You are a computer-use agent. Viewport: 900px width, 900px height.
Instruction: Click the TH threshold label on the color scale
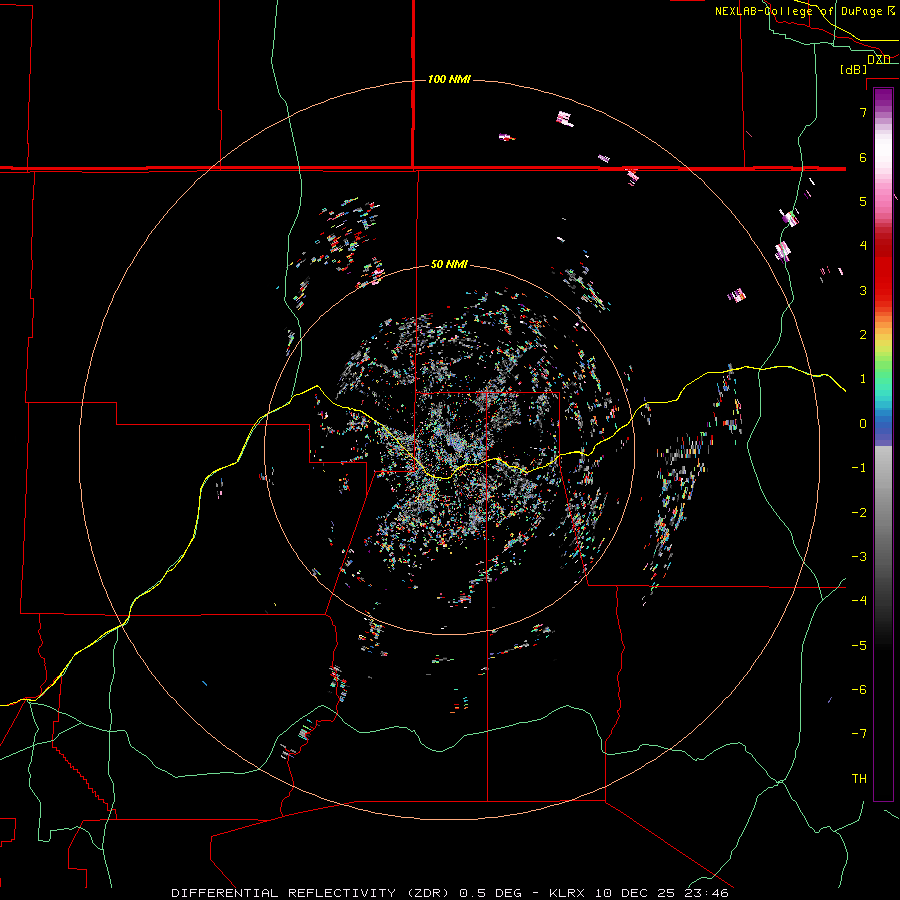click(x=859, y=779)
